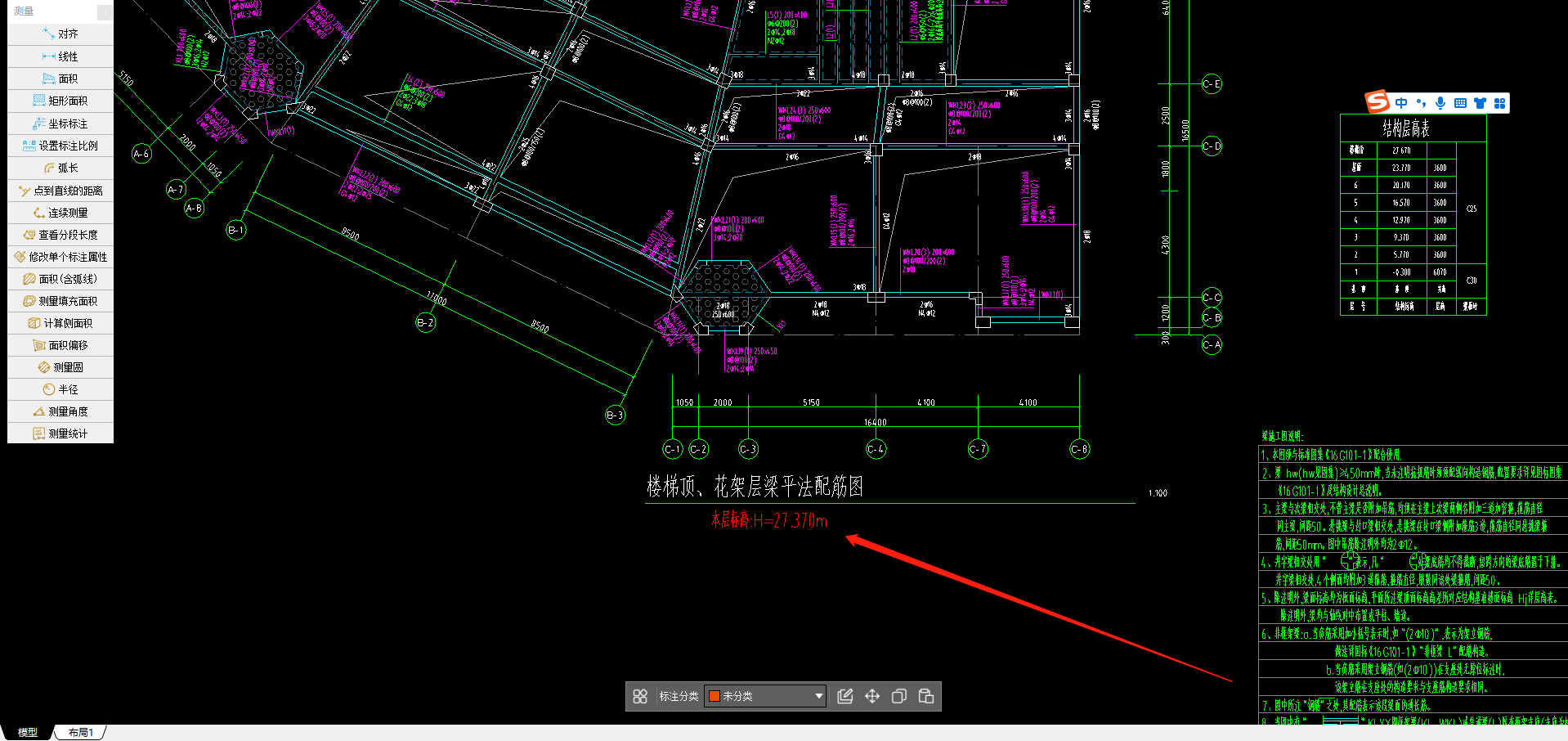The height and width of the screenshot is (741, 1568).
Task: Open 设置标注比例 annotation scale setting
Action: (60, 146)
